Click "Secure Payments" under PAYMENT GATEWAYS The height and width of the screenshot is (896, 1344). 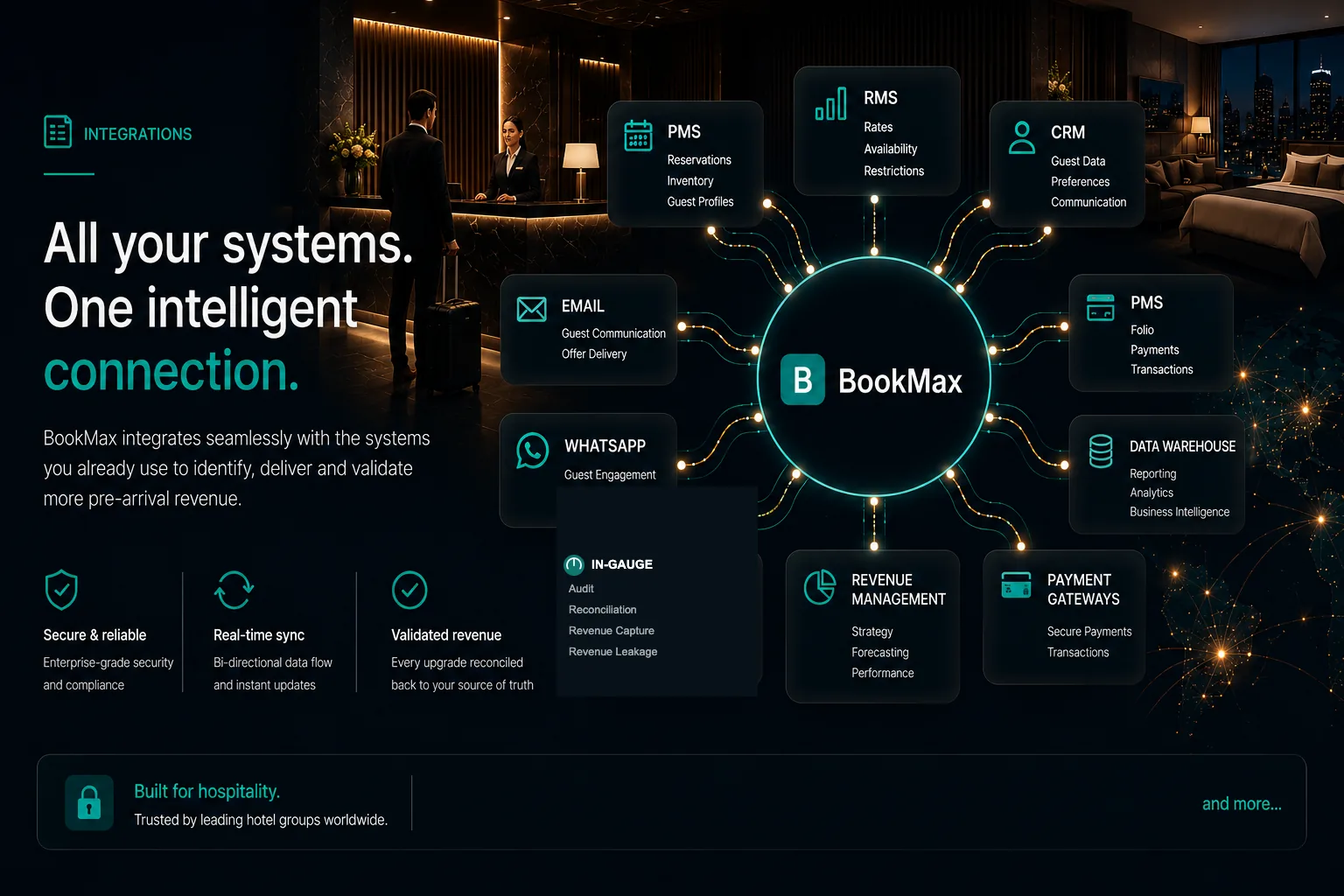1089,632
